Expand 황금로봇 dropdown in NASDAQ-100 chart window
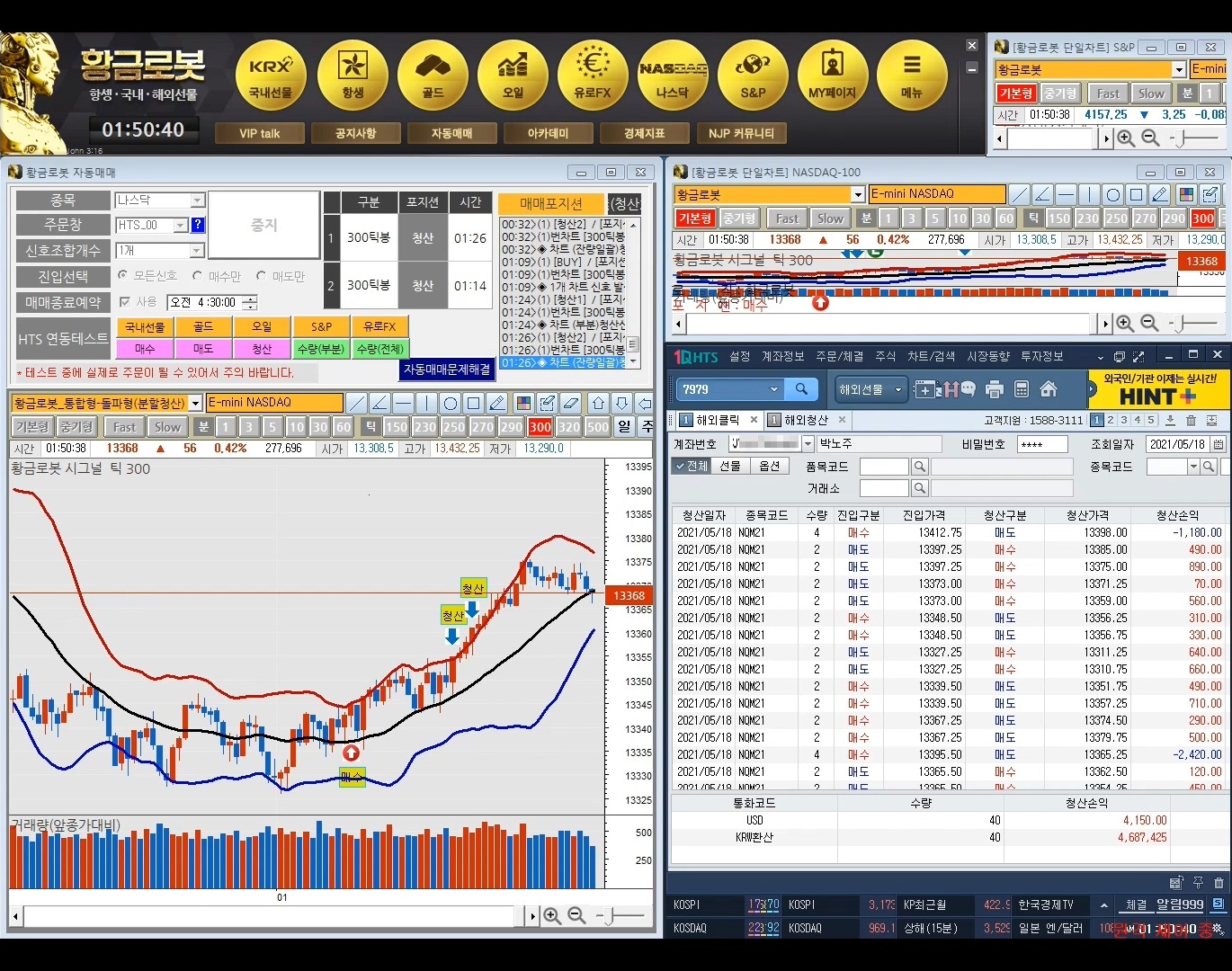 tap(858, 194)
